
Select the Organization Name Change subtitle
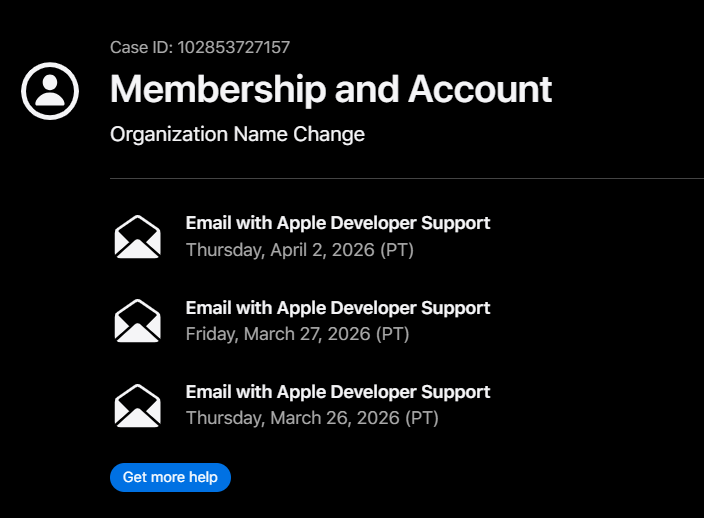pyautogui.click(x=237, y=134)
